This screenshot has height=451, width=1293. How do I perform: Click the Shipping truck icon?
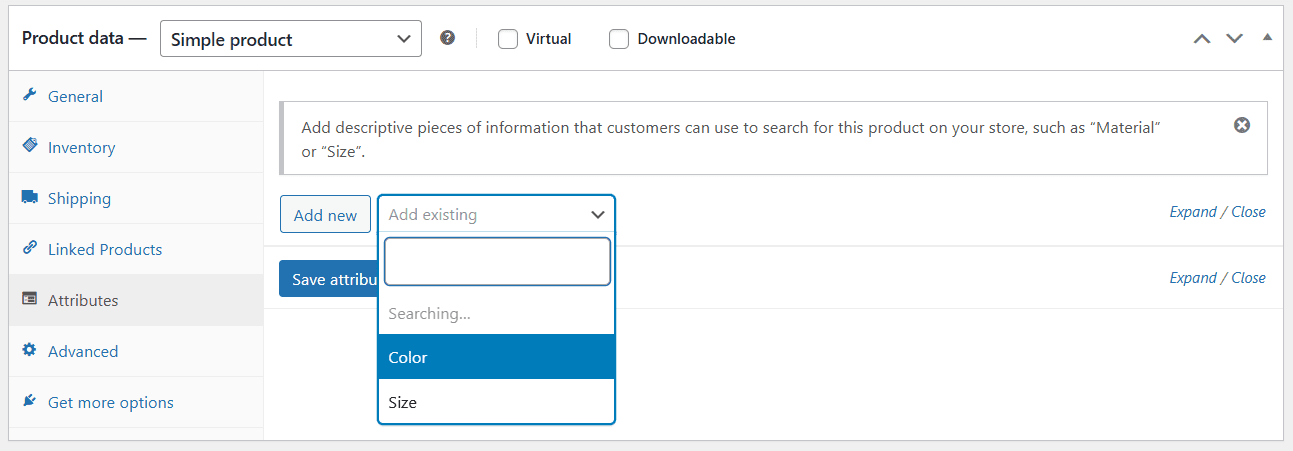tap(29, 198)
